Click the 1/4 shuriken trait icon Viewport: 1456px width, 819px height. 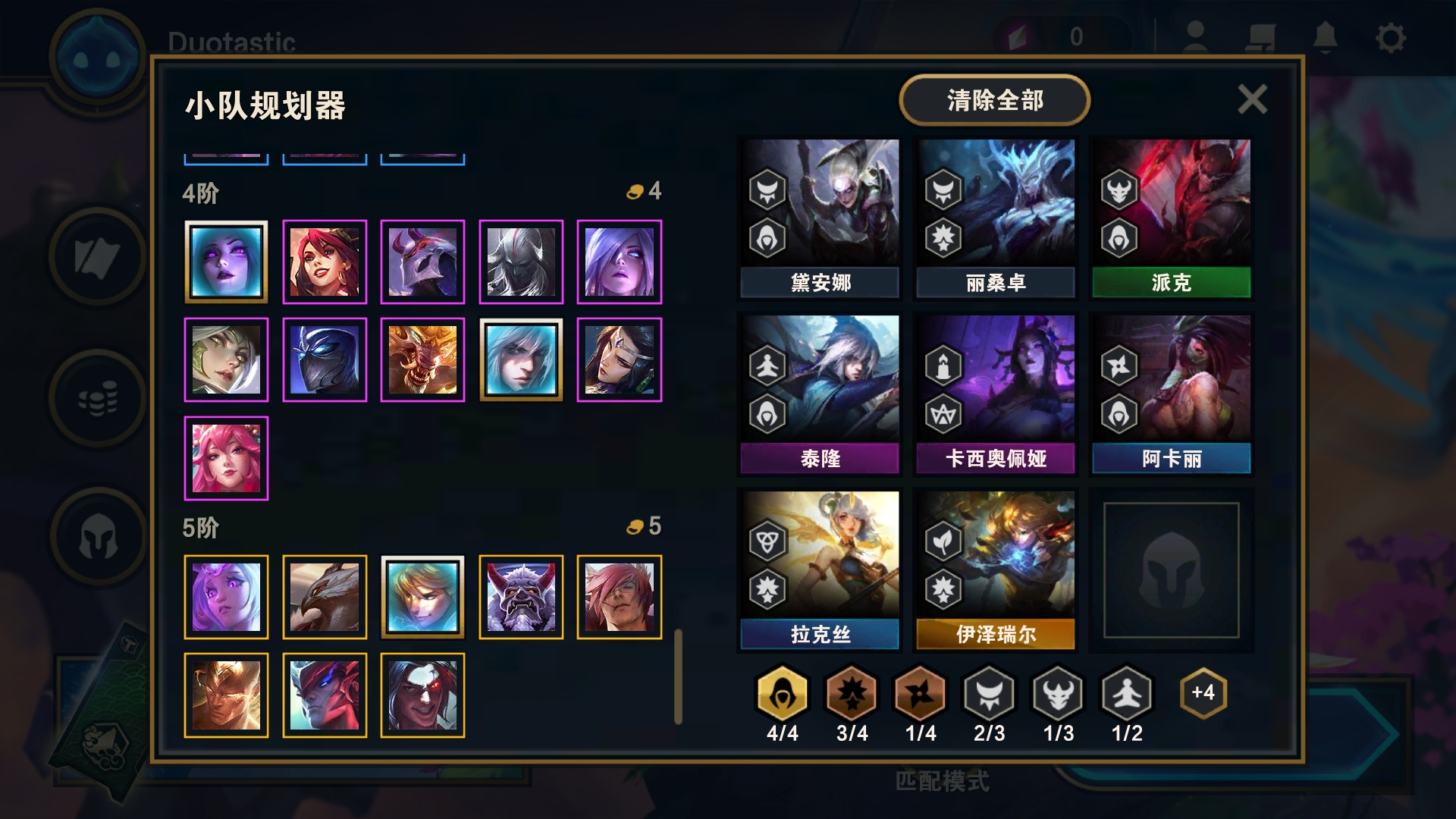[x=920, y=693]
